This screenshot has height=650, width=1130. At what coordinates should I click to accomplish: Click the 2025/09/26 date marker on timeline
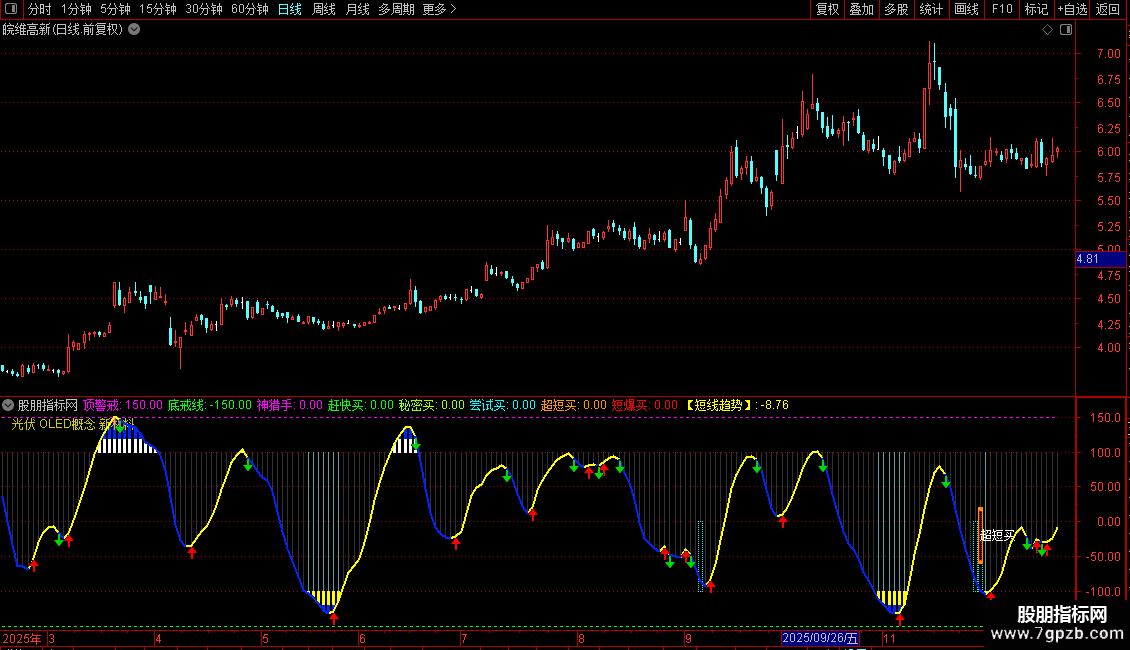[x=820, y=638]
